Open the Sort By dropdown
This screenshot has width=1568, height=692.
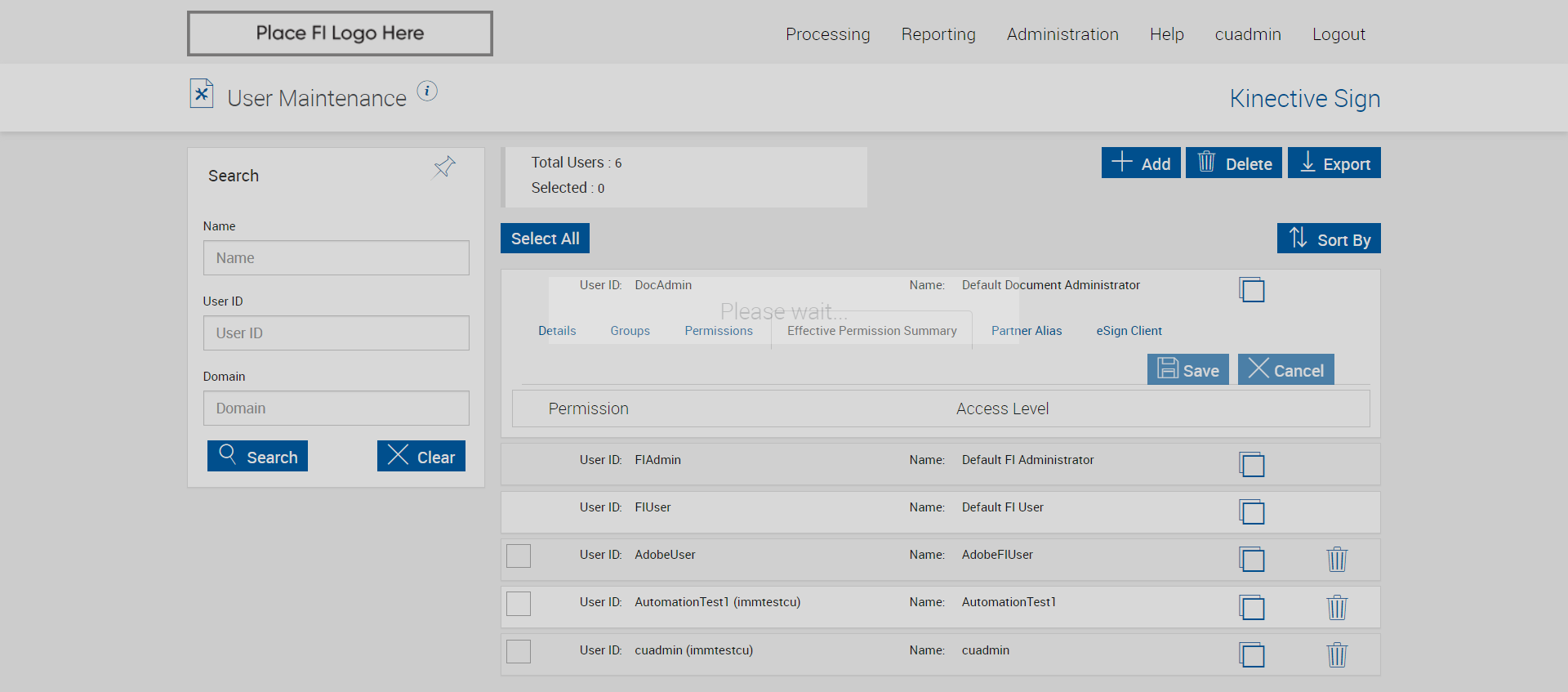[1329, 239]
